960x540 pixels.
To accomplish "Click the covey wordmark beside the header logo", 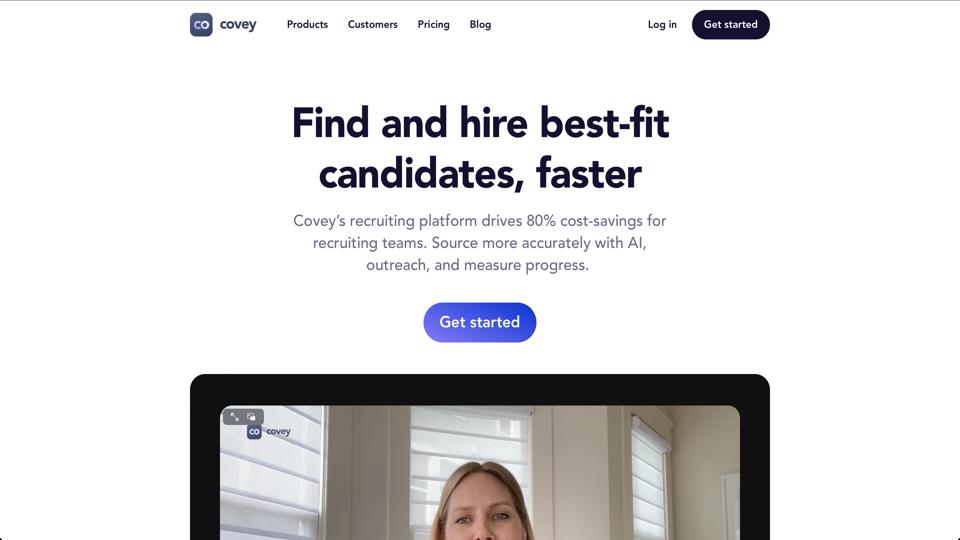I will (238, 24).
